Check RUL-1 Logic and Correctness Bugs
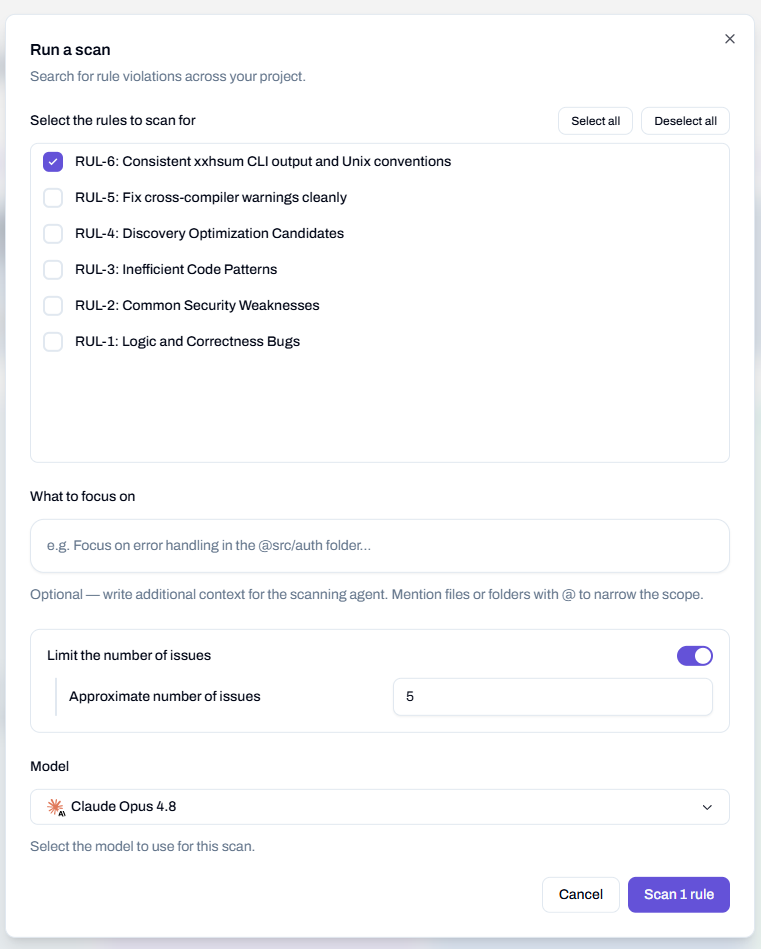The width and height of the screenshot is (761, 949). point(53,342)
